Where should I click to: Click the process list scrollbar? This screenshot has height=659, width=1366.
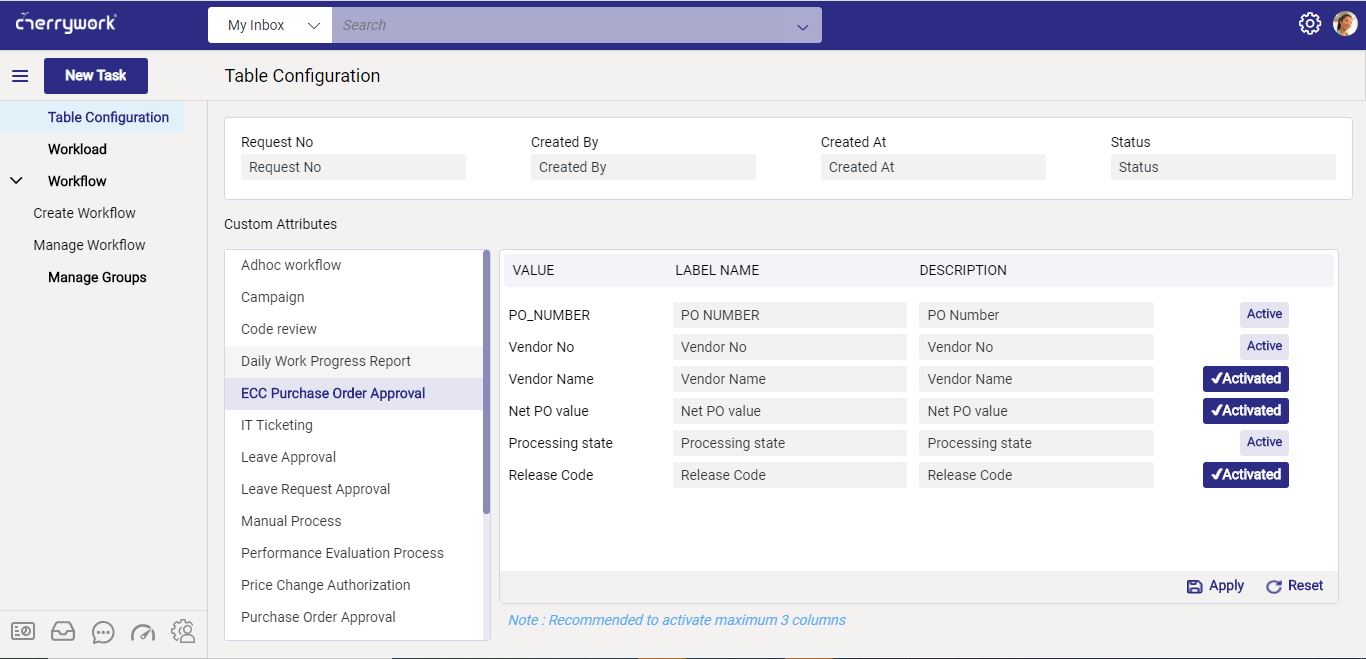point(487,382)
